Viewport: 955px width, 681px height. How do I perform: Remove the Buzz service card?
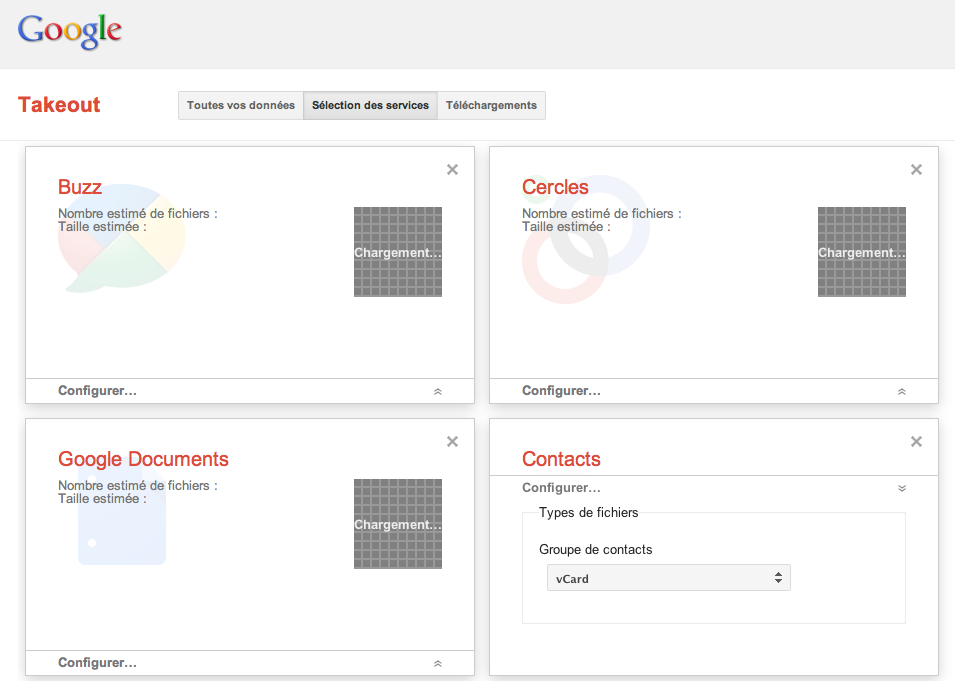452,169
